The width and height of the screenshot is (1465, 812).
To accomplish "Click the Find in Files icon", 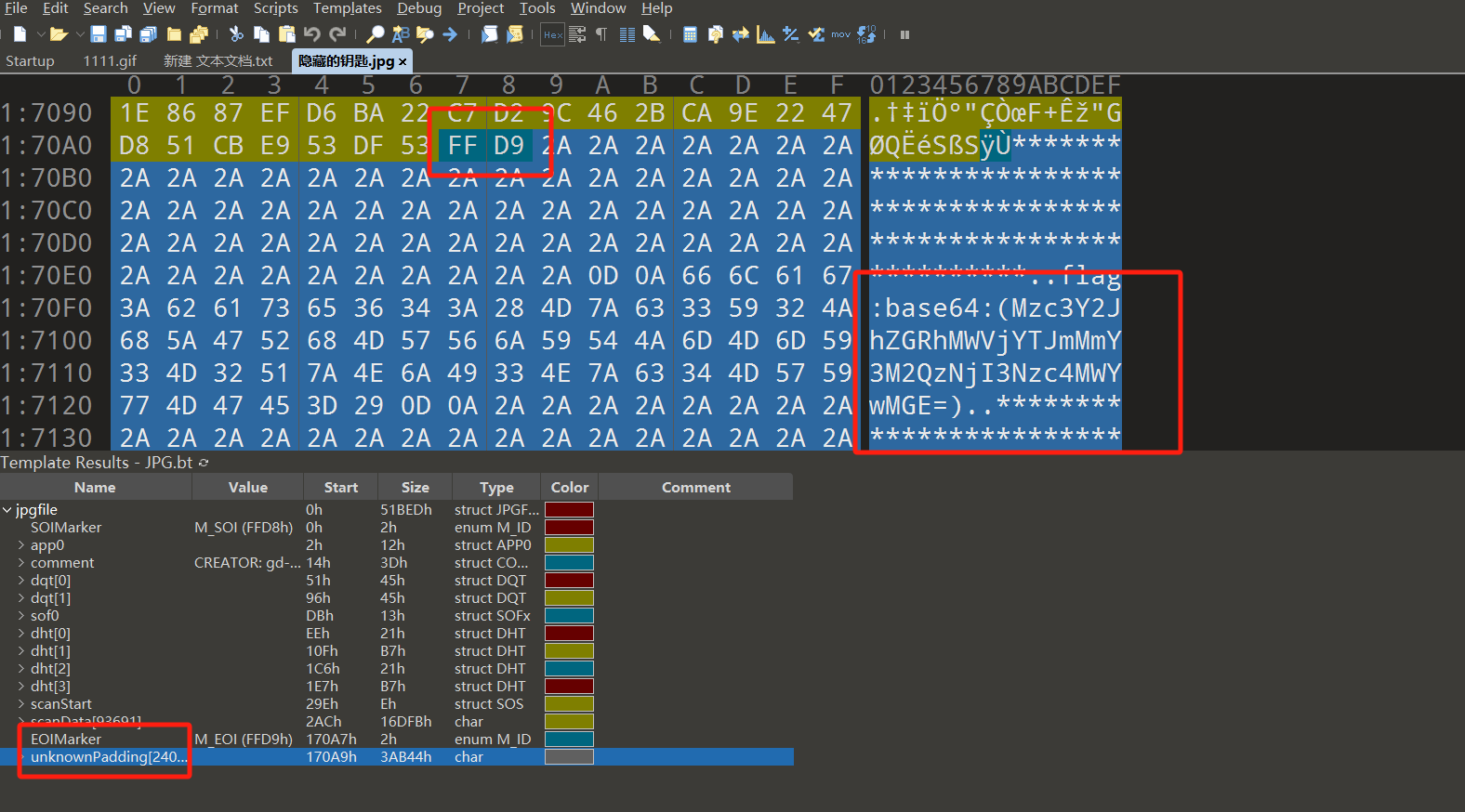I will 425,34.
